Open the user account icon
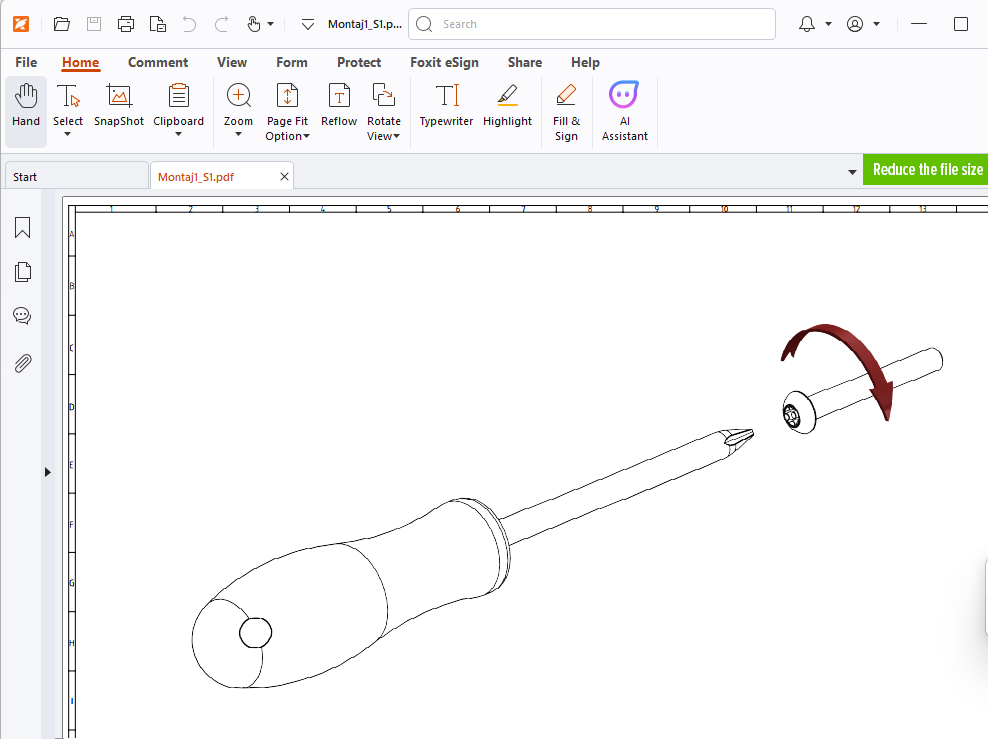988x739 pixels. [855, 24]
